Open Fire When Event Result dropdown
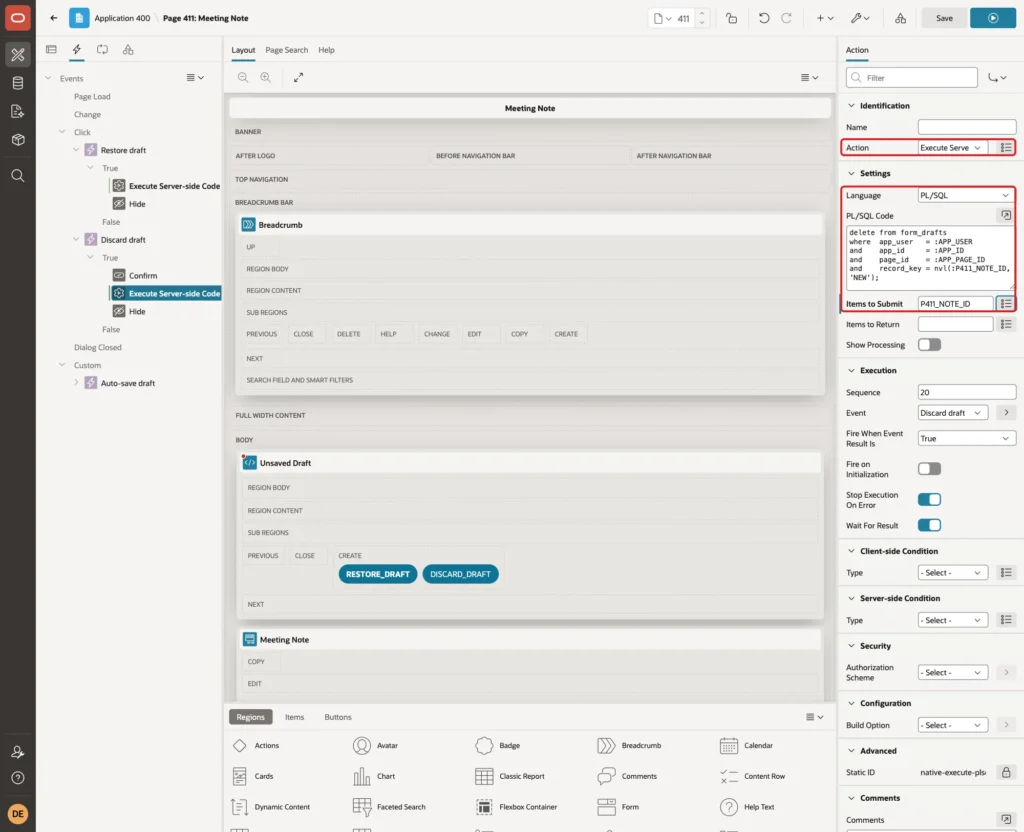Viewport: 1024px width, 832px height. (x=967, y=439)
